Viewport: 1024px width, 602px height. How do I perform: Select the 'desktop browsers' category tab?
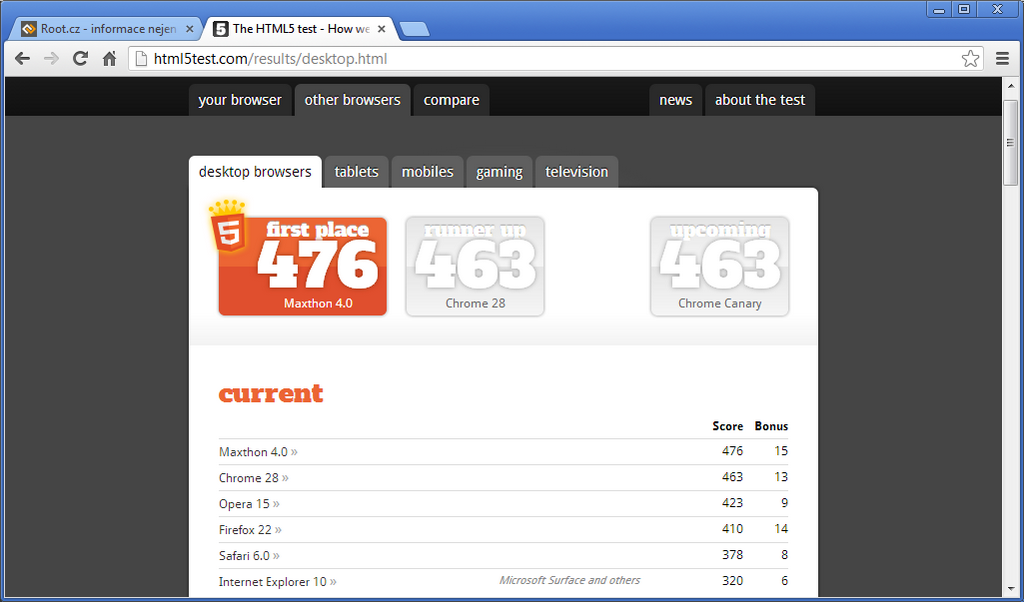point(255,172)
